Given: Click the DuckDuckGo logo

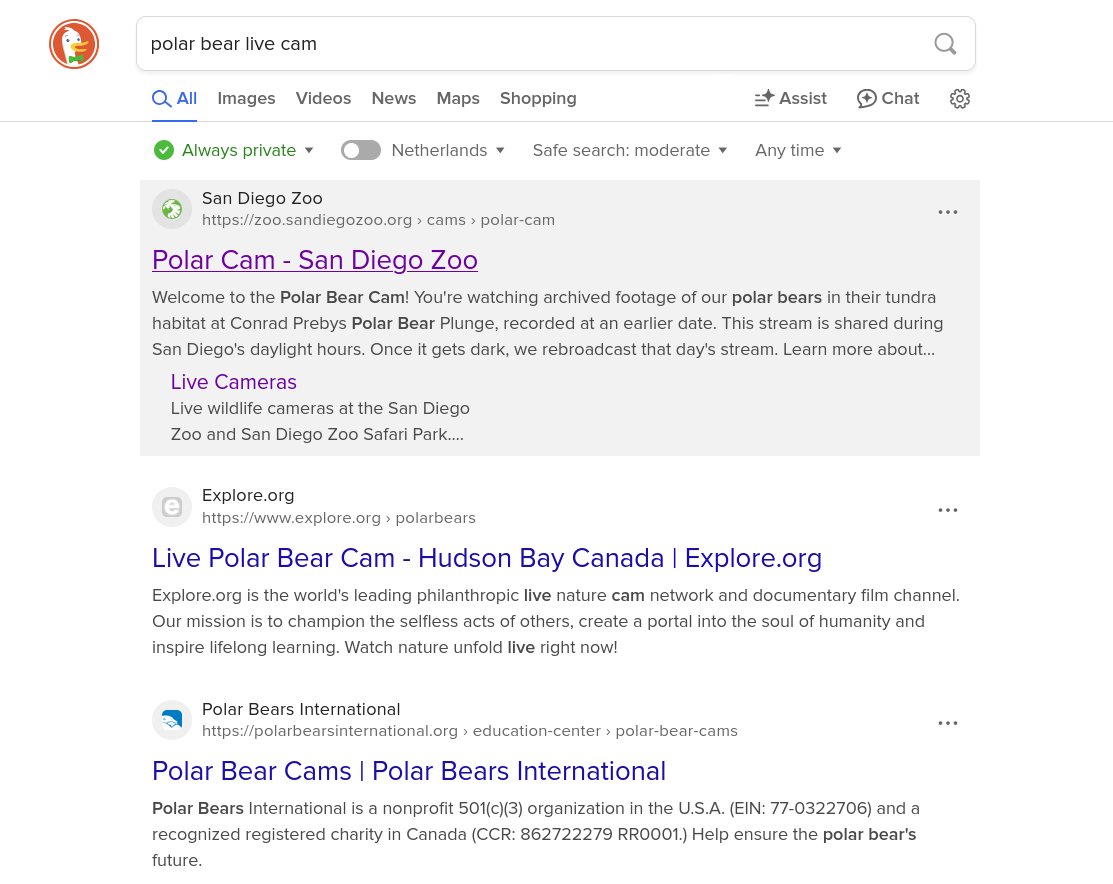Looking at the screenshot, I should (x=74, y=44).
